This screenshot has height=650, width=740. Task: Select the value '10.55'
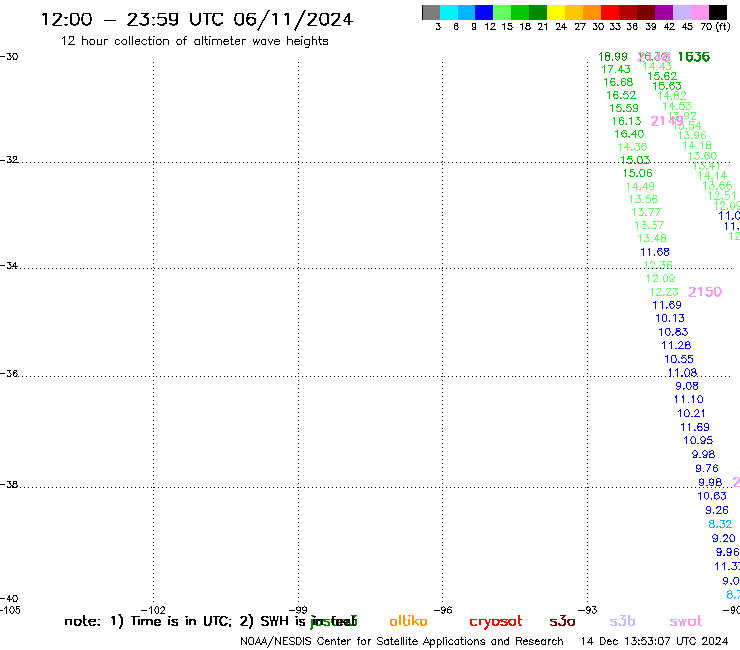[679, 359]
